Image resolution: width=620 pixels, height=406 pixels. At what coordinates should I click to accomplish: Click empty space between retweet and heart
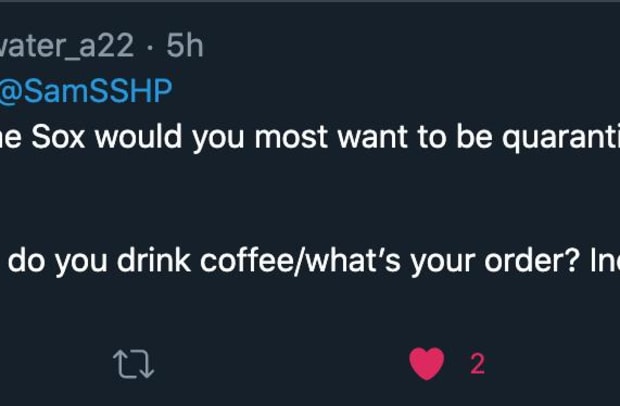[281, 364]
